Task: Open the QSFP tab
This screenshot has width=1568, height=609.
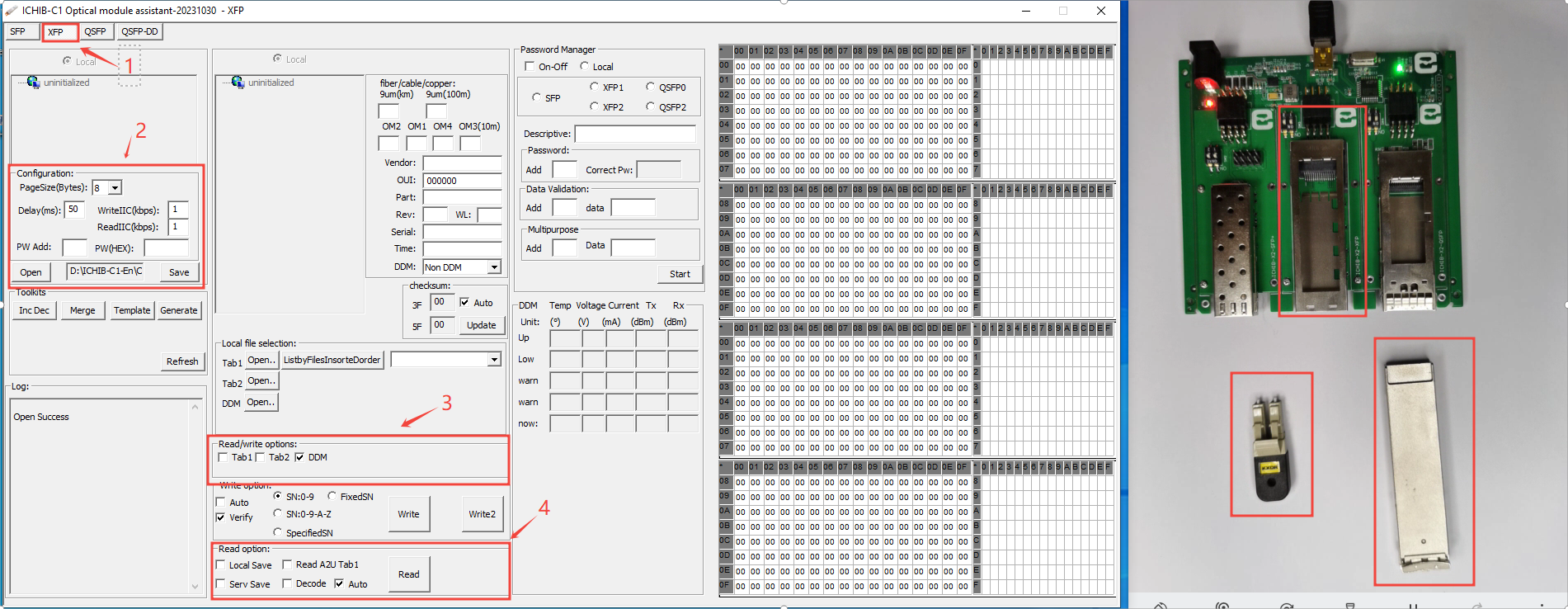Action: [96, 32]
